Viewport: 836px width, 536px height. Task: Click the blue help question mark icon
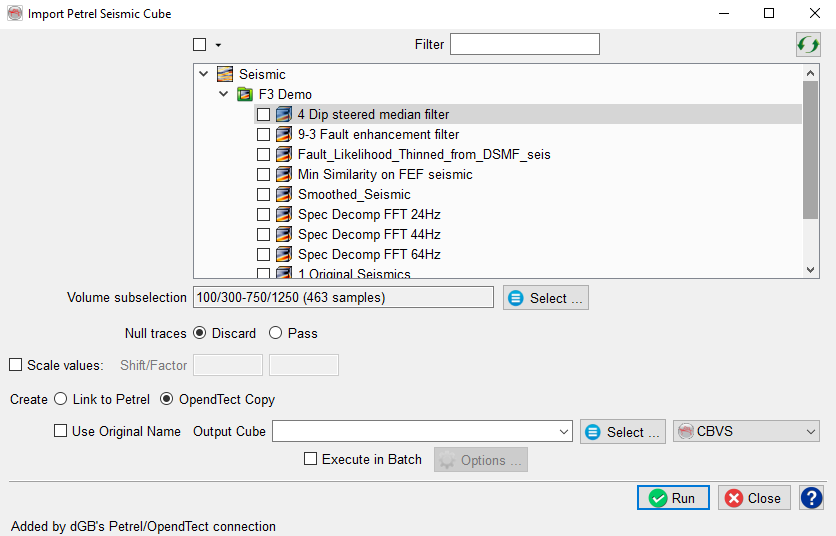[x=811, y=498]
